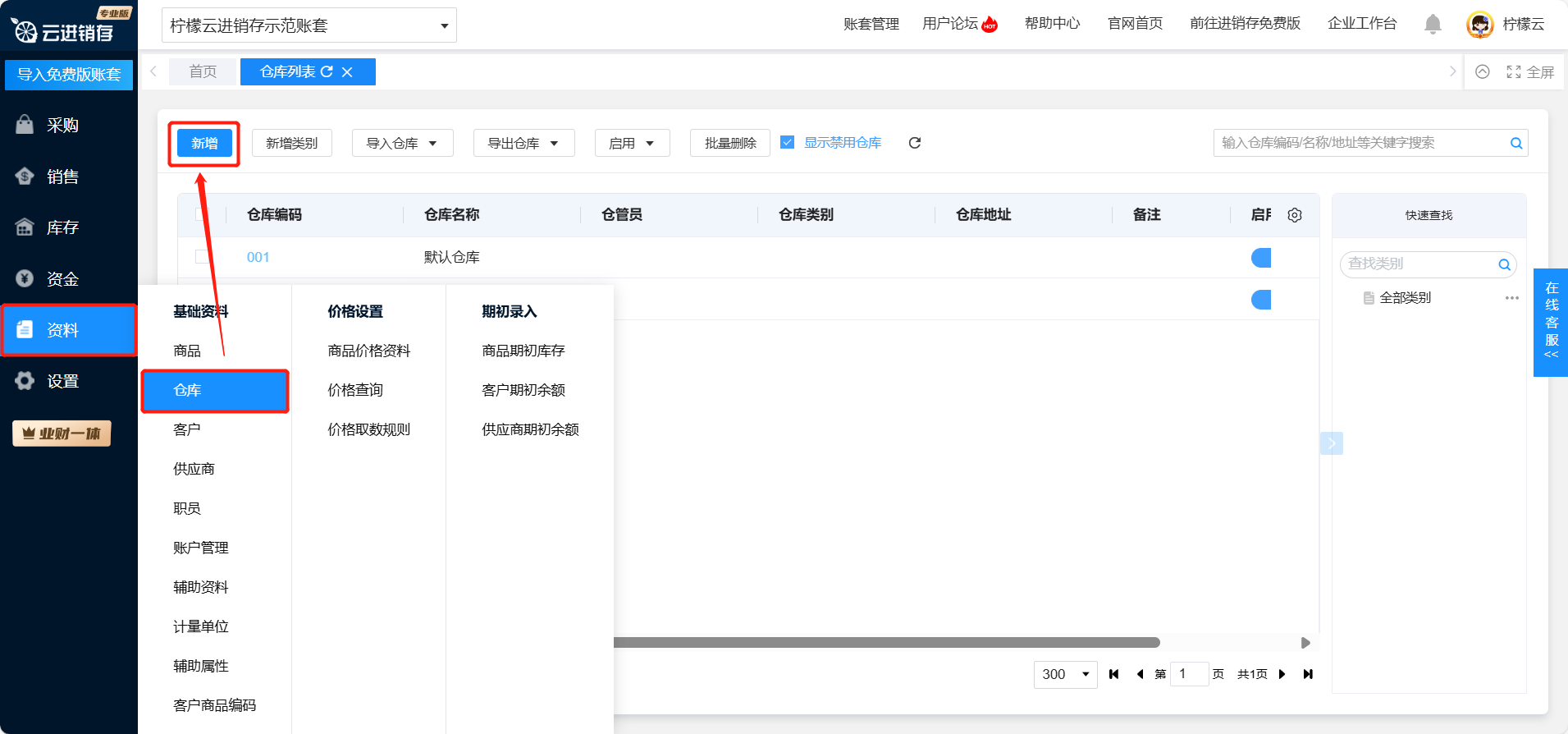Open the 资金 sidebar menu
Screen dimensions: 1568x734
(69, 279)
